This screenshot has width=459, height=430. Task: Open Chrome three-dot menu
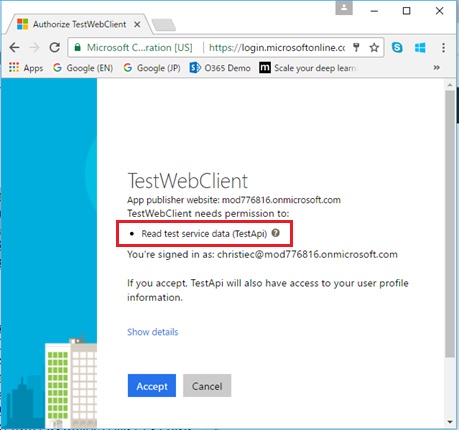[443, 48]
